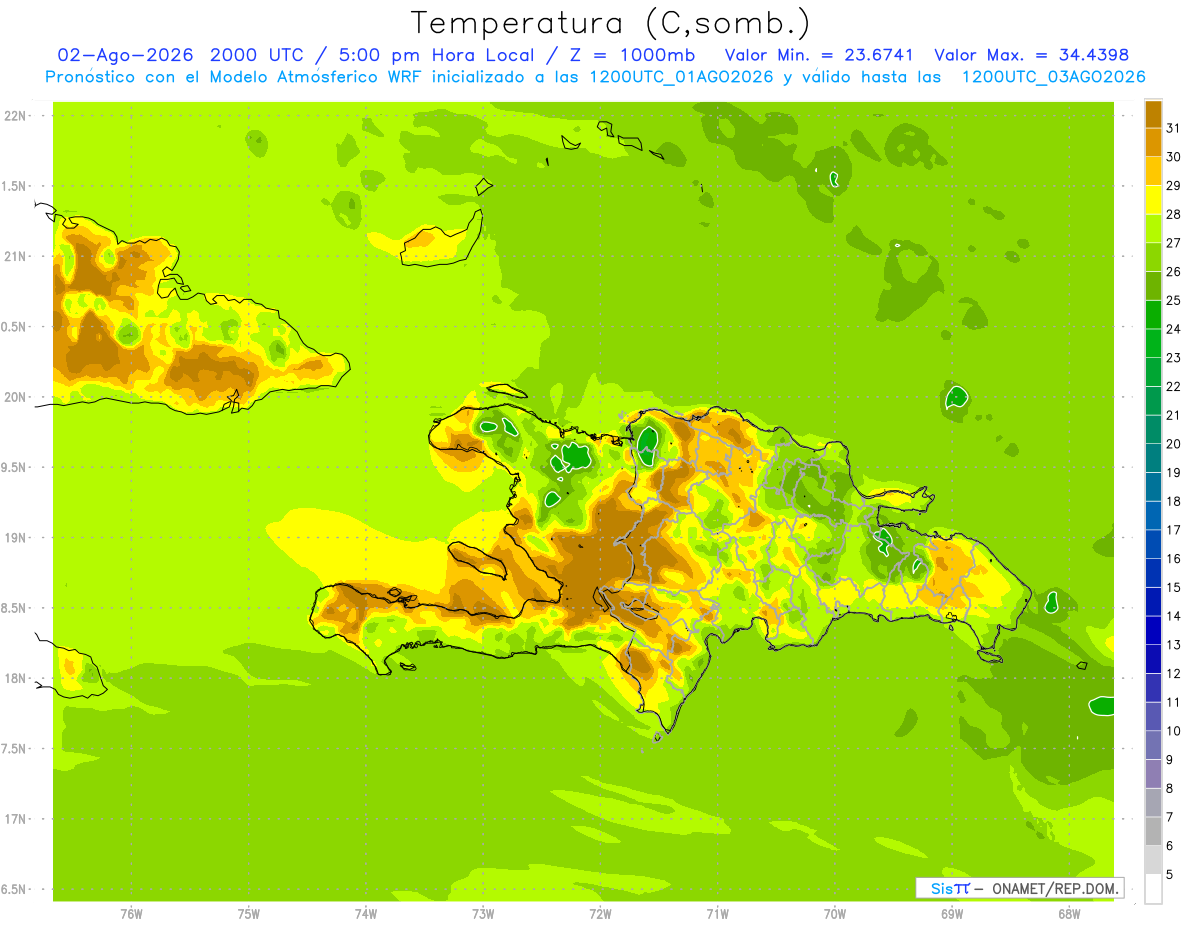Click the legend scale value "12"
The width and height of the screenshot is (1200, 927).
(1174, 674)
